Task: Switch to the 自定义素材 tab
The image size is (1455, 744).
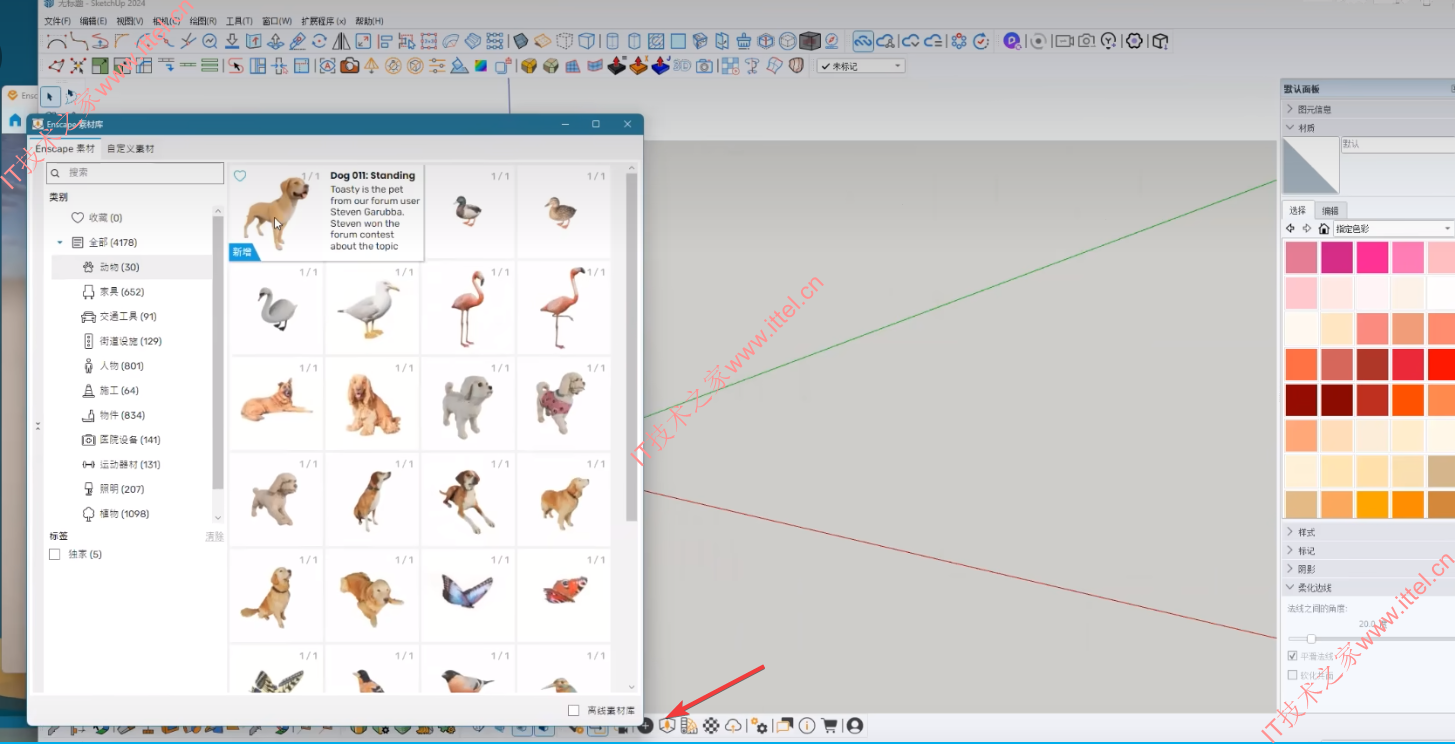Action: 131,149
